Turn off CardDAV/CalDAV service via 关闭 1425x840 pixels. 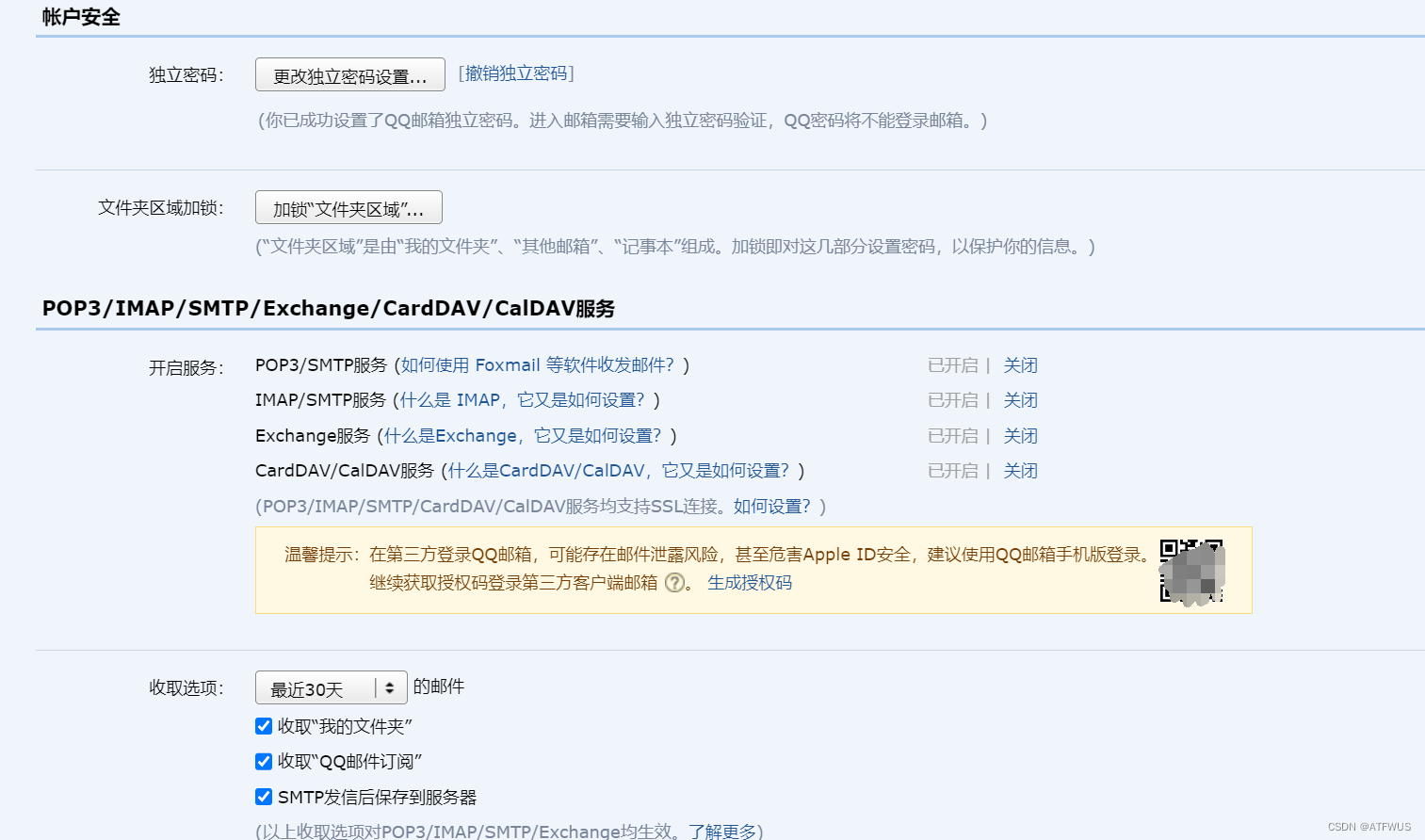coord(1020,471)
